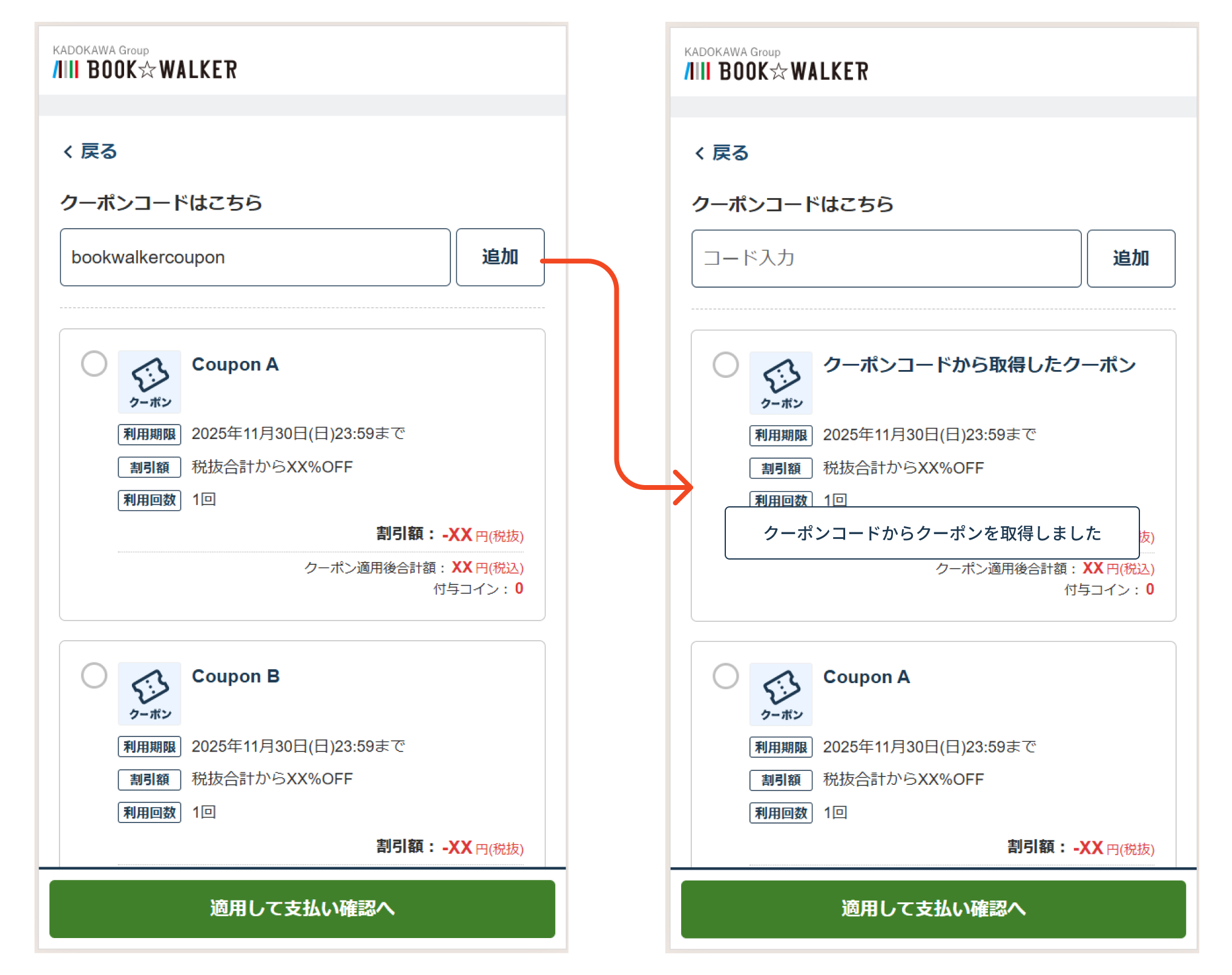1232x975 pixels.
Task: Click the empty コード入力 field
Action: pyautogui.click(x=886, y=259)
